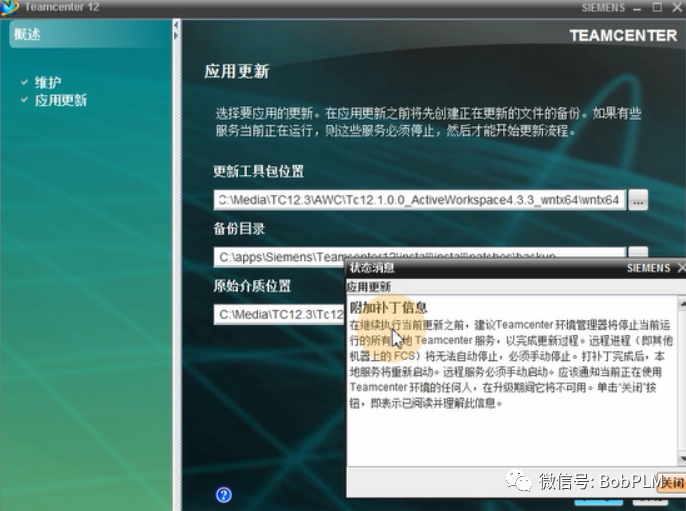The width and height of the screenshot is (686, 511).
Task: Browse for the update kit location
Action: 638,200
